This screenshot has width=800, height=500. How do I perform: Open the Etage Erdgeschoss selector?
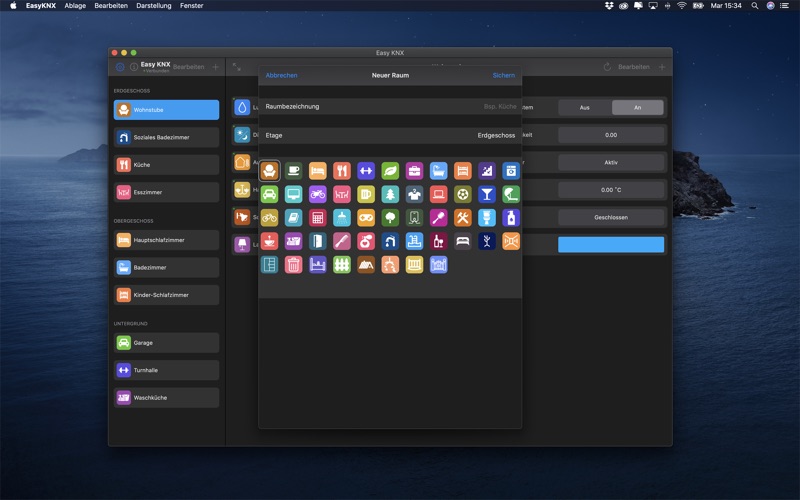coord(390,135)
